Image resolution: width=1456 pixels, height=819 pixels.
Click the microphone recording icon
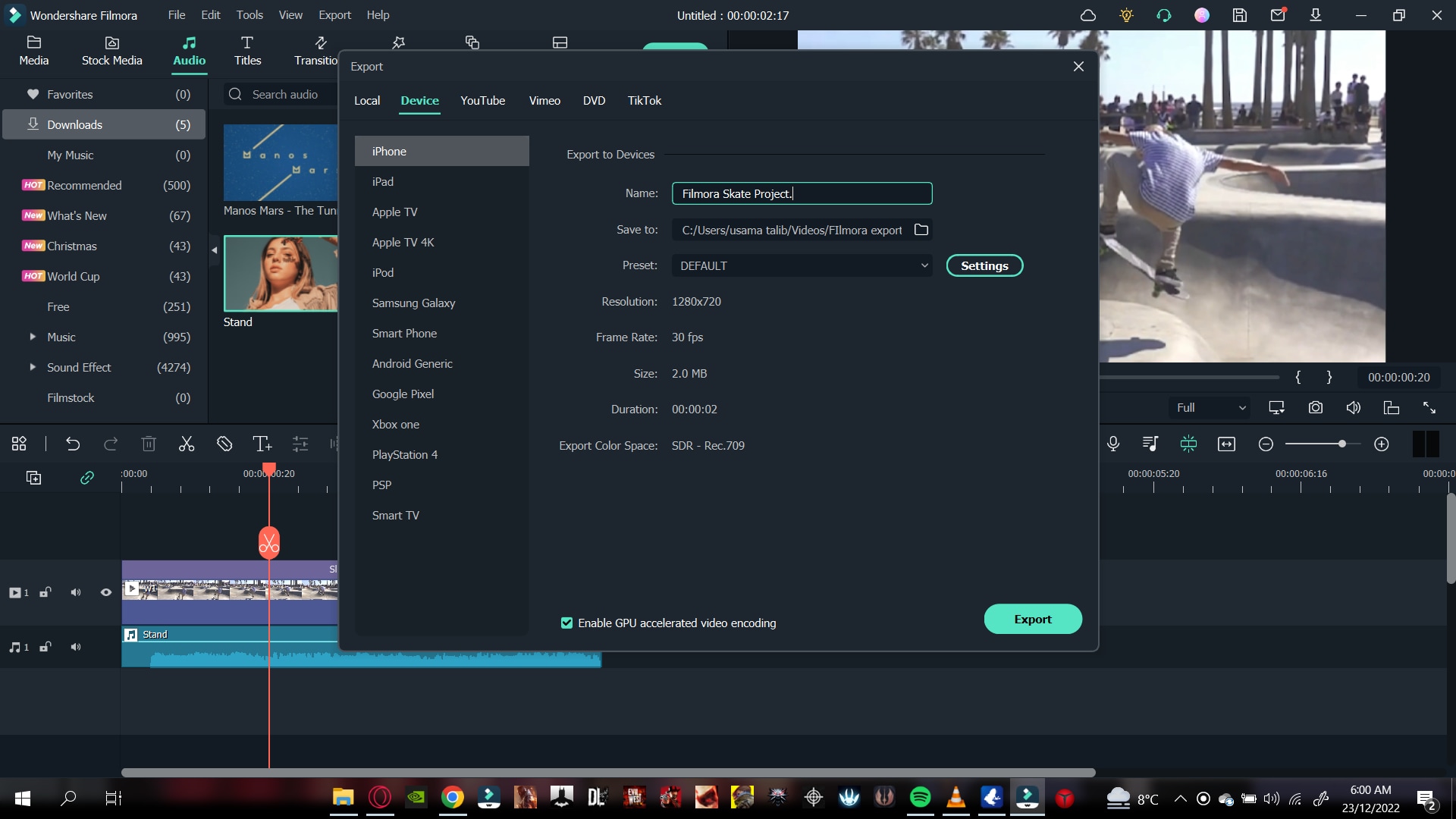pyautogui.click(x=1113, y=444)
